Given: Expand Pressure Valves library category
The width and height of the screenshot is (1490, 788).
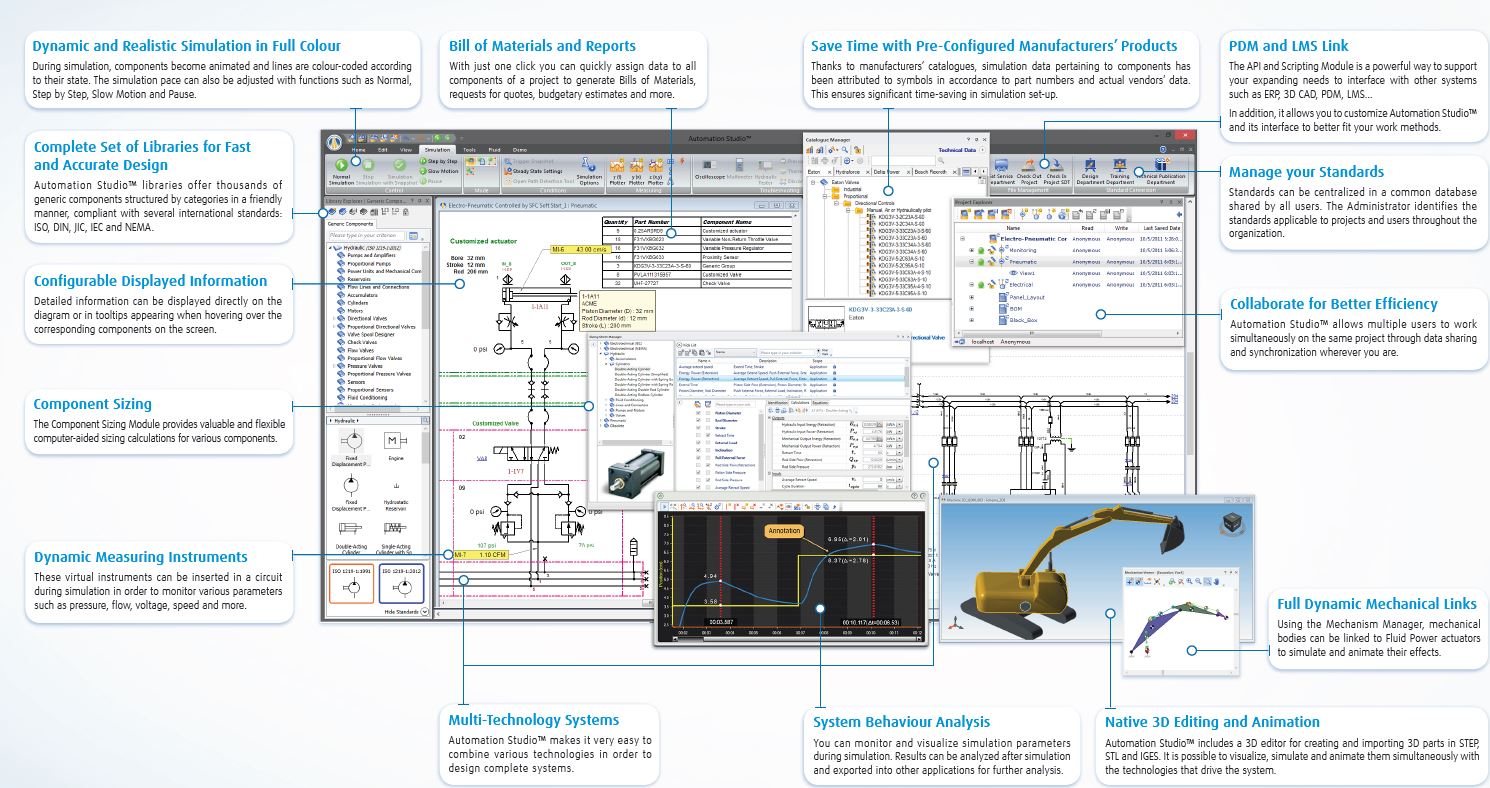Looking at the screenshot, I should coord(334,367).
